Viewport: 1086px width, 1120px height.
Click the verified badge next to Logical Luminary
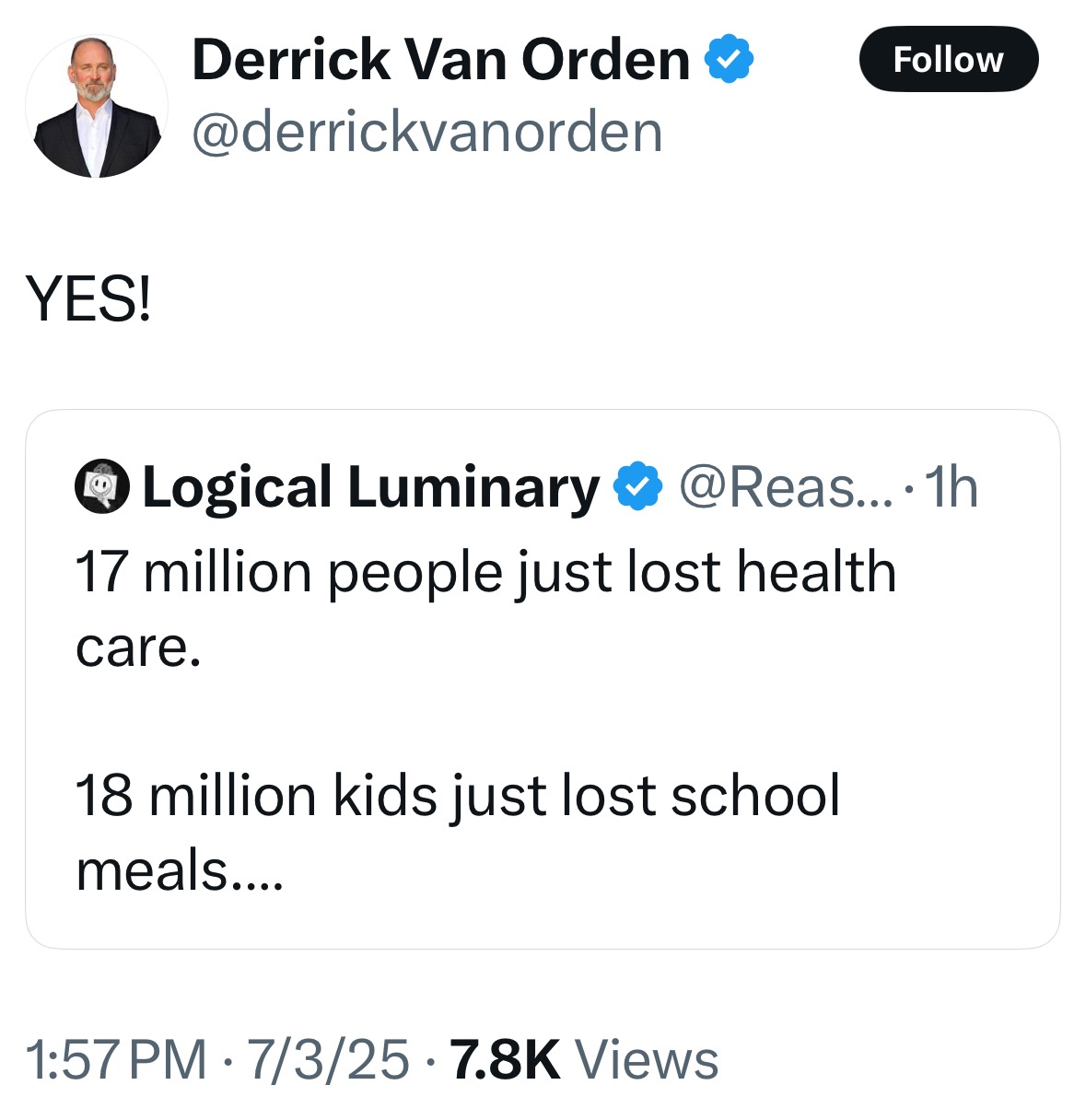pyautogui.click(x=638, y=487)
